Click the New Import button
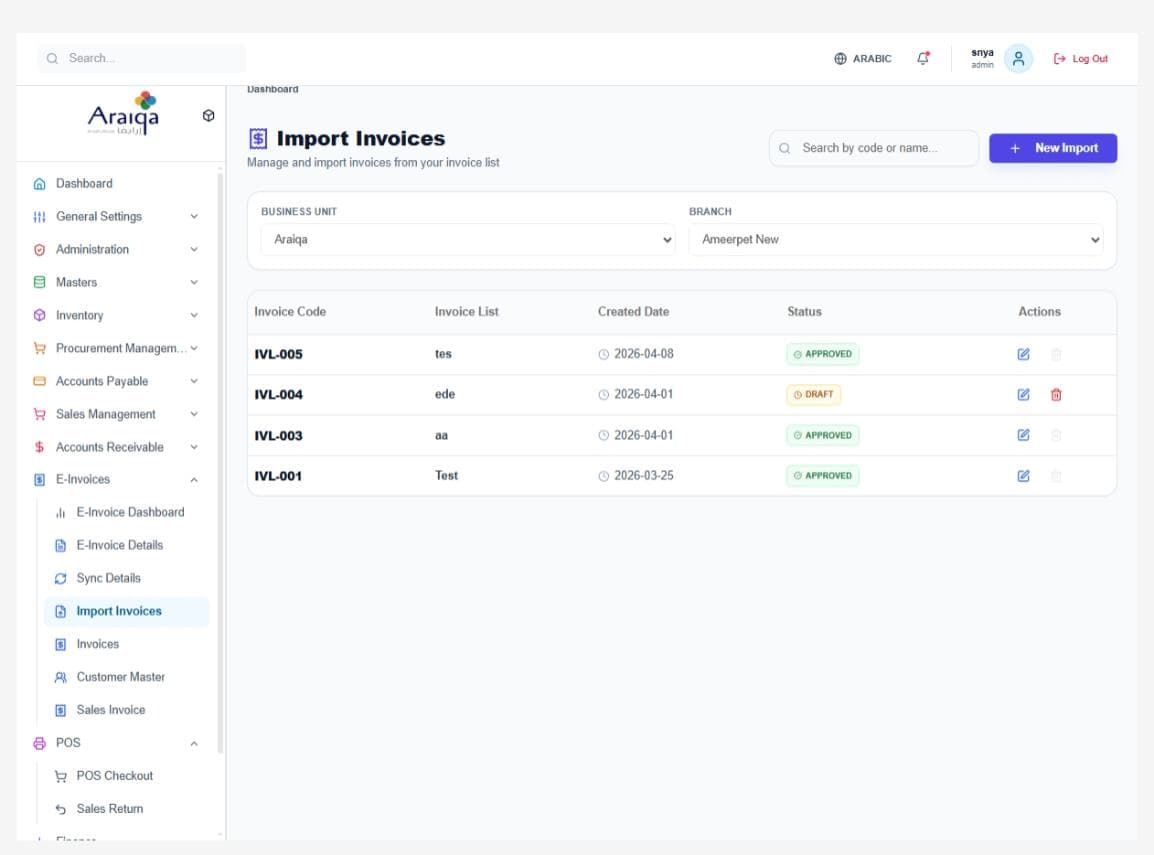 (1052, 148)
